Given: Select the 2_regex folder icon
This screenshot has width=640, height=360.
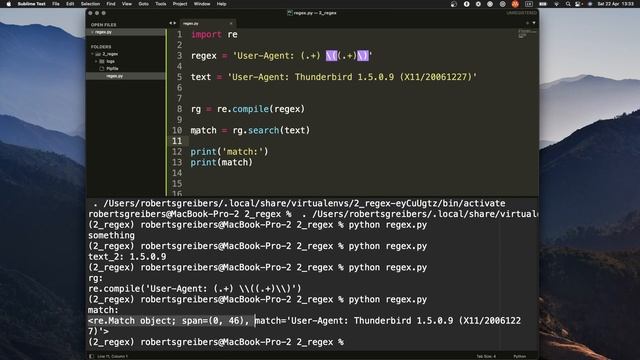Looking at the screenshot, I should [98, 54].
